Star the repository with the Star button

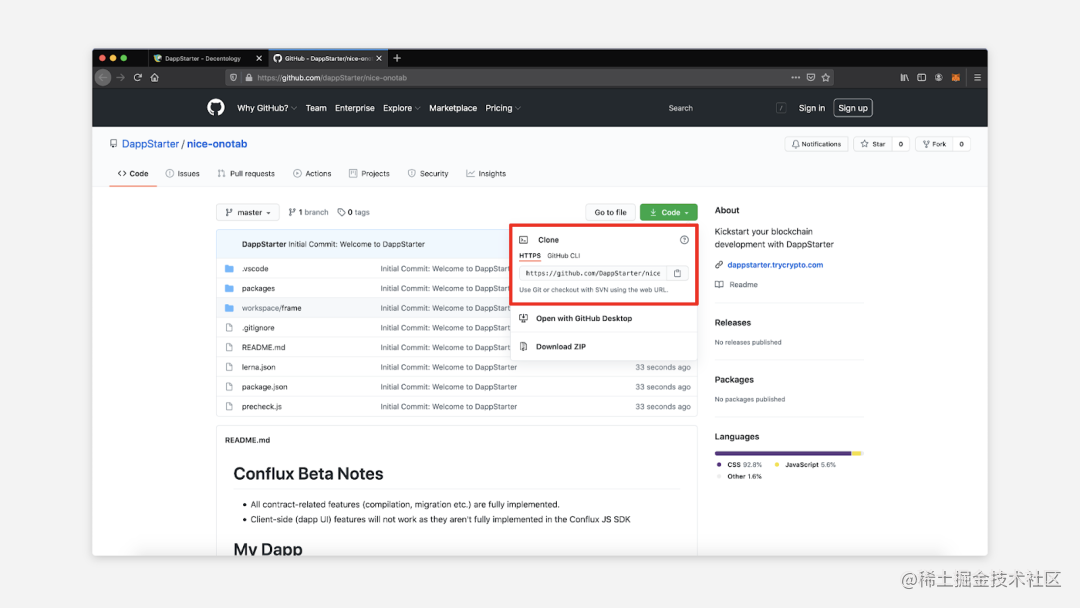[873, 144]
